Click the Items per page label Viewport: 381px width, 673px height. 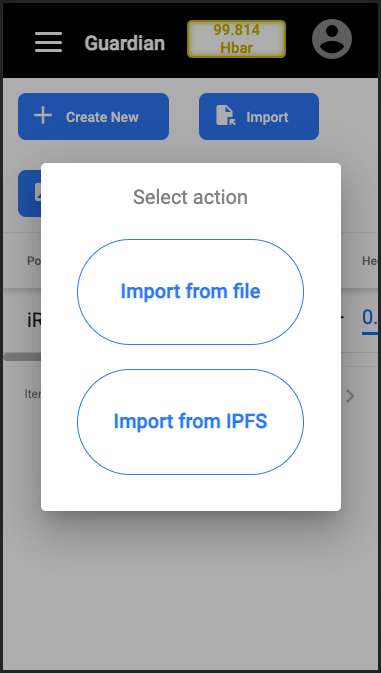(x=33, y=394)
